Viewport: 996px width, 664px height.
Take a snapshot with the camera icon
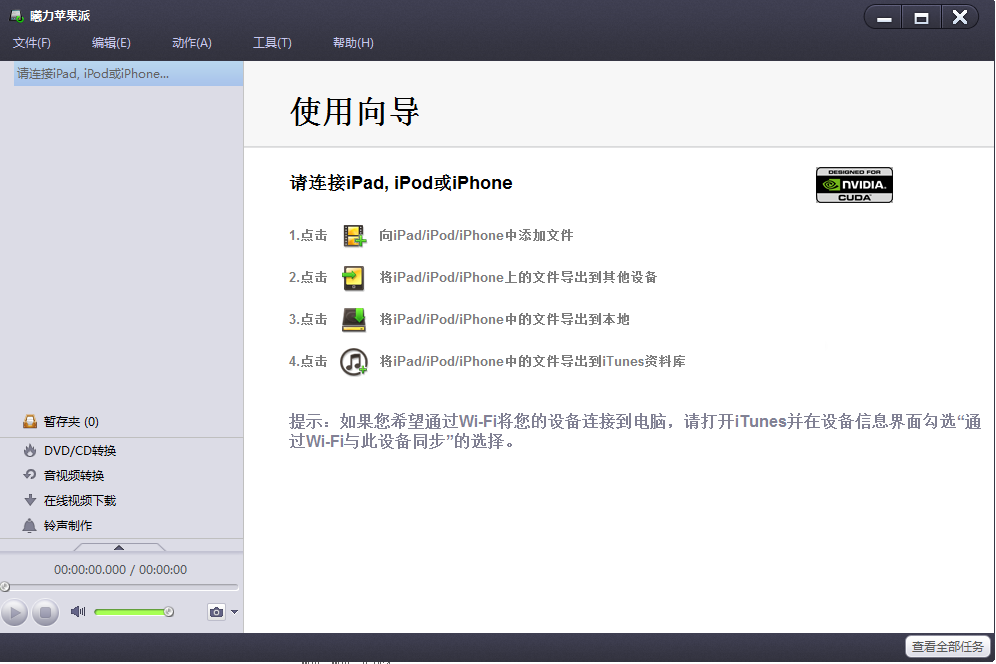point(217,612)
